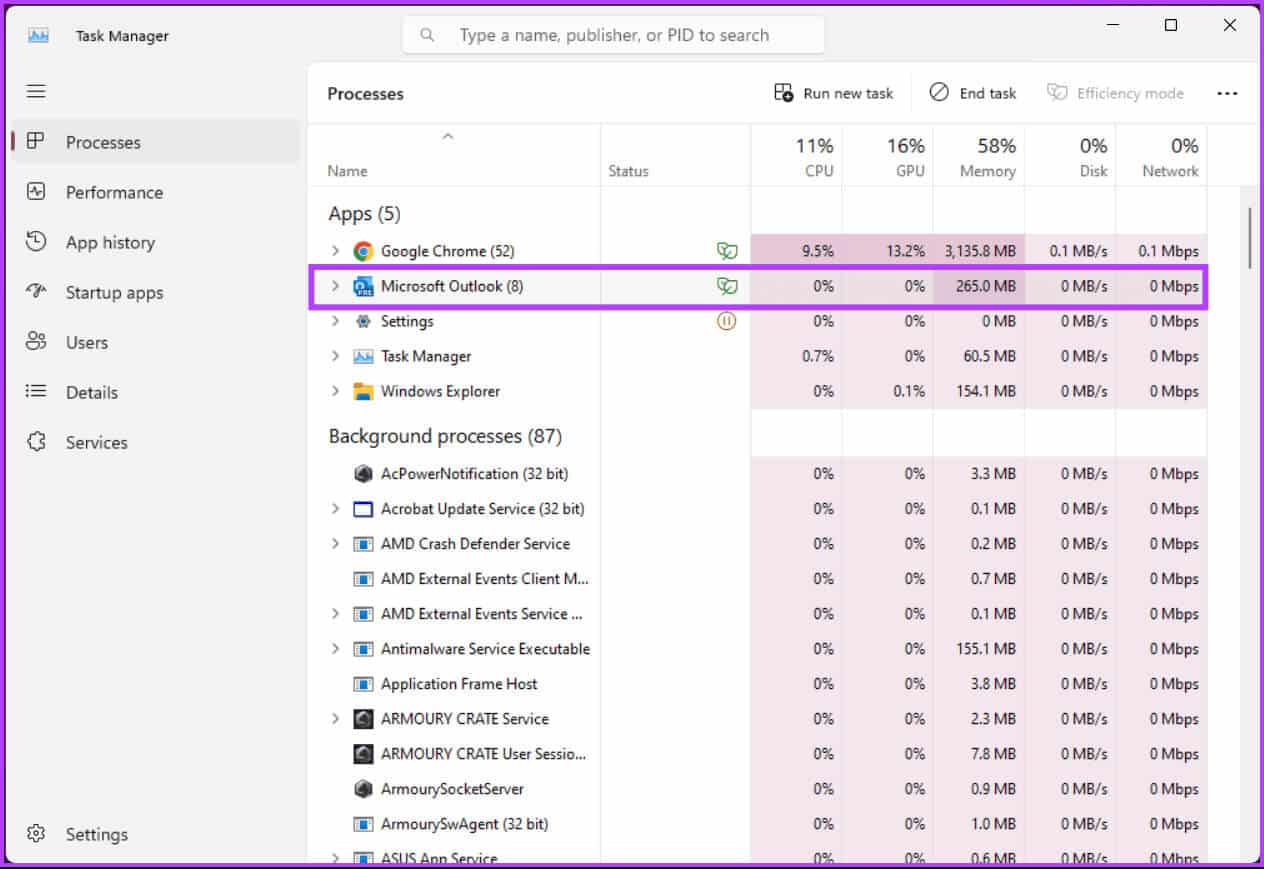Open the App history page
This screenshot has width=1264, height=869.
tap(154, 242)
